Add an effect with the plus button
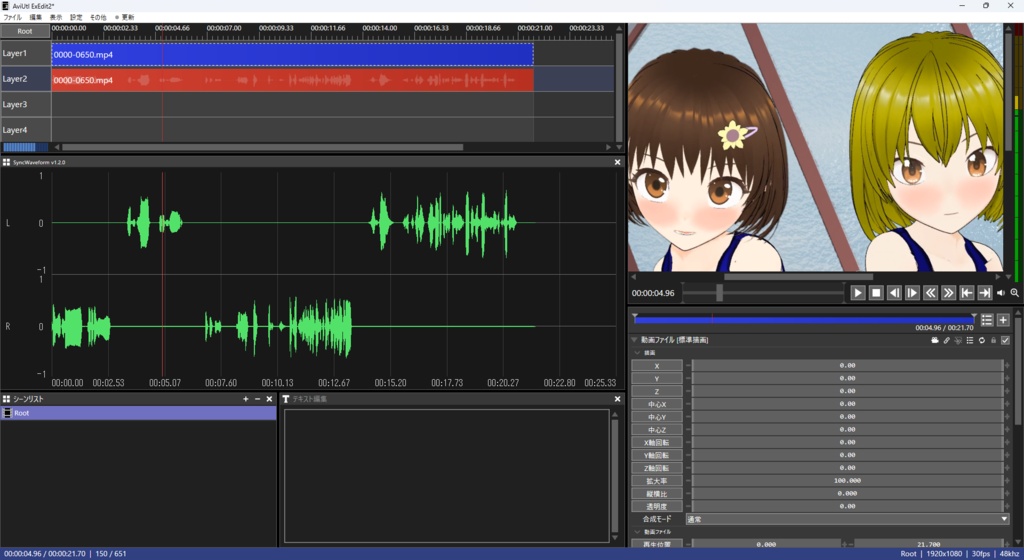Image resolution: width=1024 pixels, height=560 pixels. click(1003, 320)
